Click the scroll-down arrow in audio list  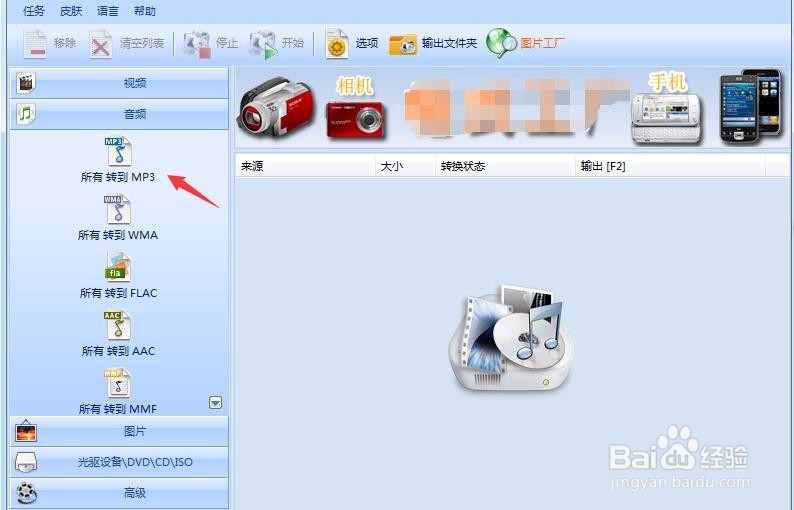pyautogui.click(x=215, y=403)
